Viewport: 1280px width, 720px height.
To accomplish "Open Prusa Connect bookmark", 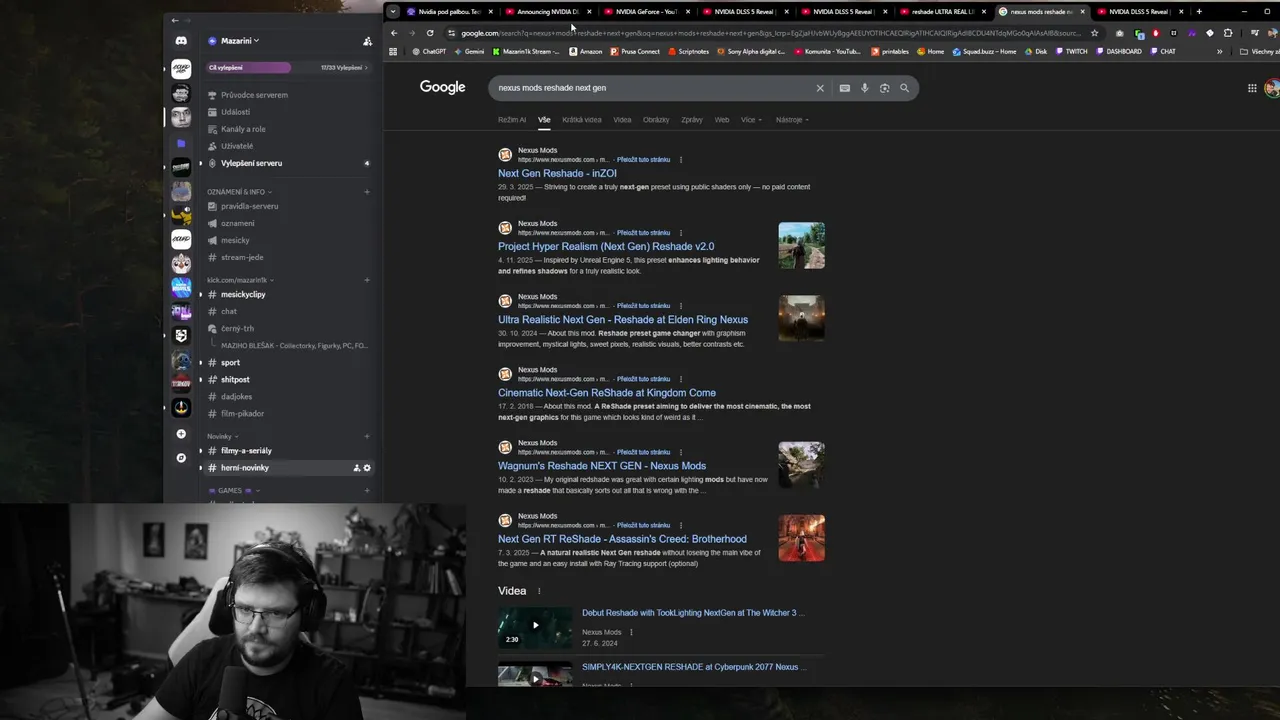I will (636, 52).
